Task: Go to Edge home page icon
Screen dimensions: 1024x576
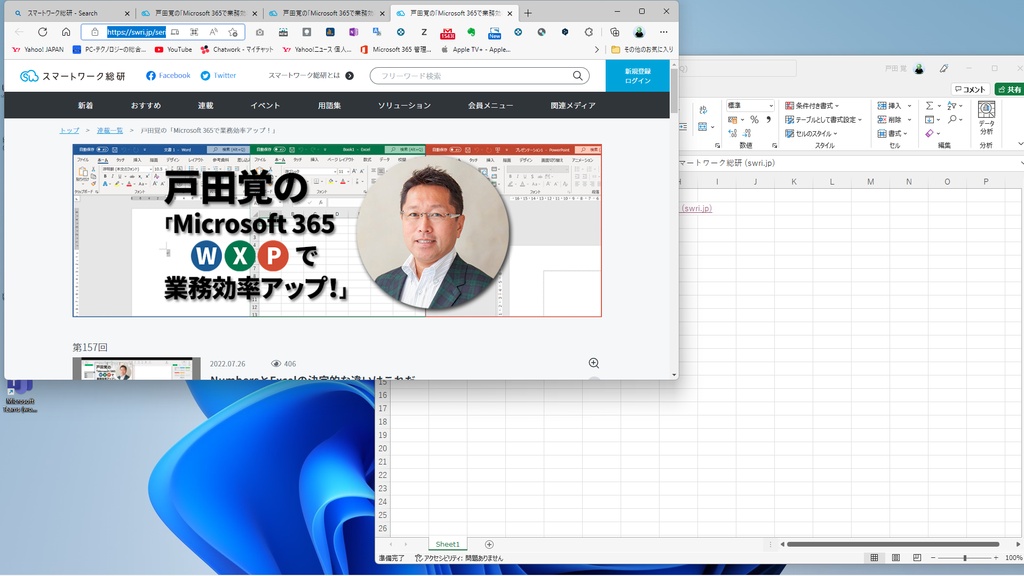Action: click(66, 32)
